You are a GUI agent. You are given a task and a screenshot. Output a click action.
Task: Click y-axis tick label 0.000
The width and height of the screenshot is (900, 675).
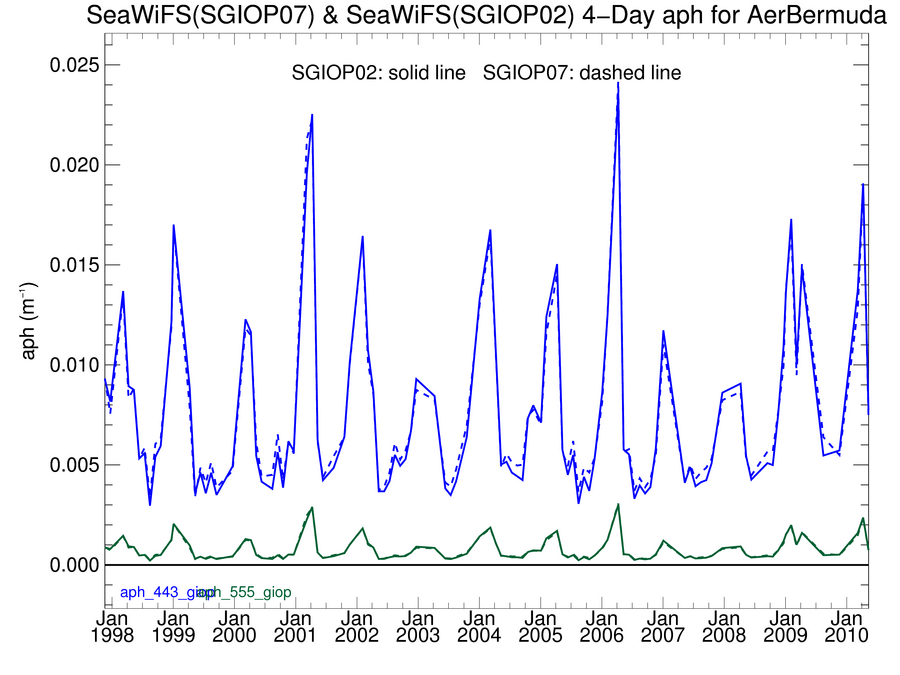click(74, 565)
